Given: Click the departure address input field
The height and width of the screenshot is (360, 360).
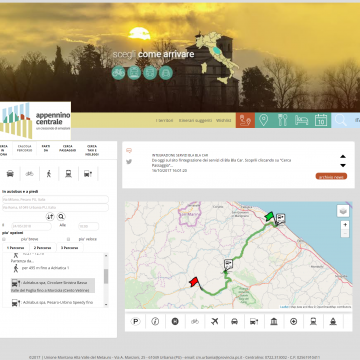Looking at the screenshot, I should pyautogui.click(x=55, y=199).
